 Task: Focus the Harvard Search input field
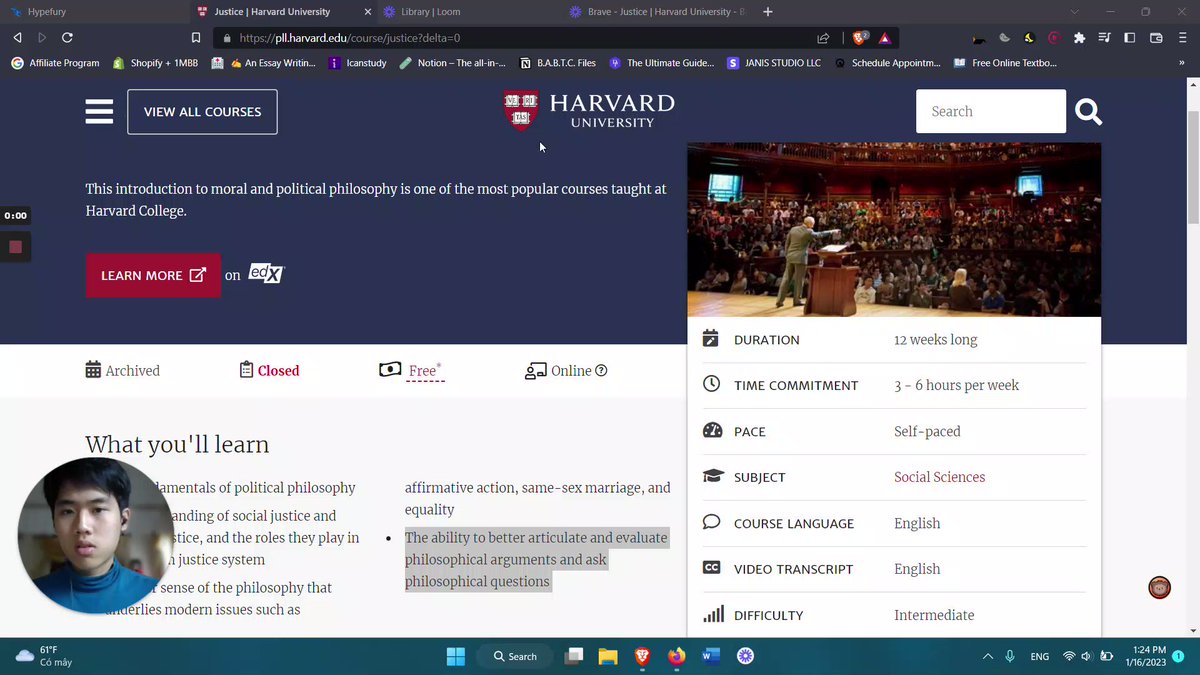(991, 111)
